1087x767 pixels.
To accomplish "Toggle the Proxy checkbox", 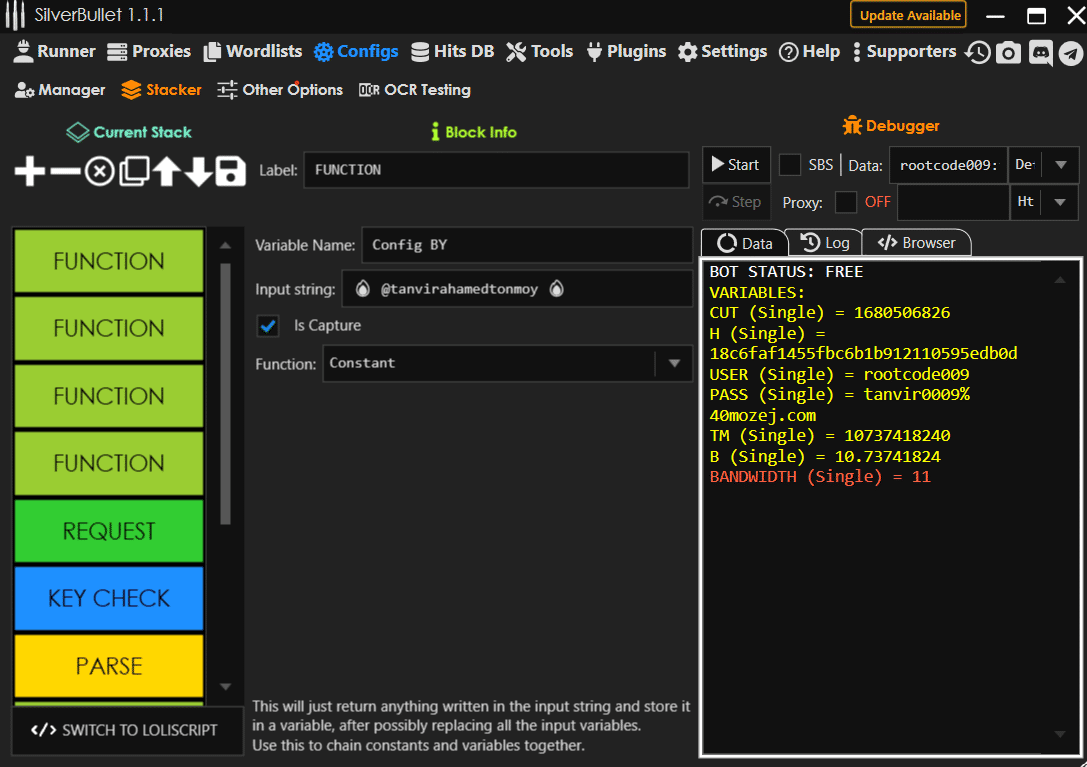I will tap(846, 202).
